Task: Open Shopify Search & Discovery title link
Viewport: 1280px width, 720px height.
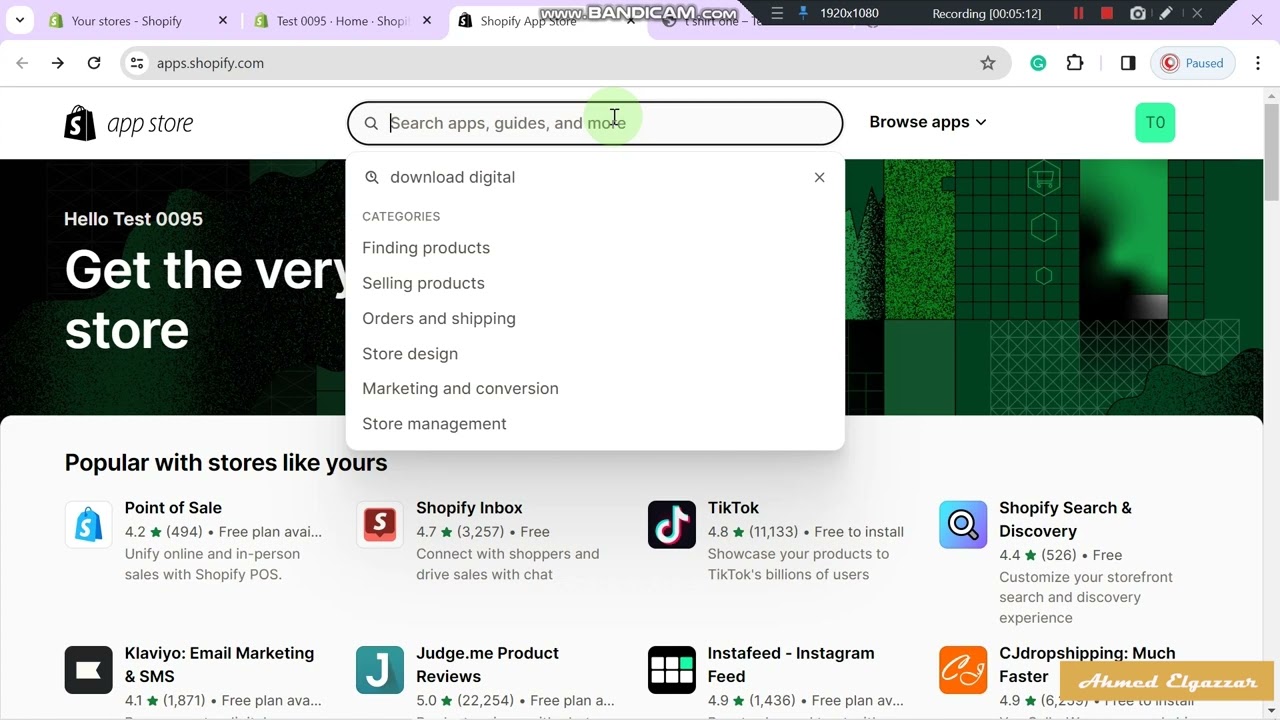Action: pos(1065,519)
